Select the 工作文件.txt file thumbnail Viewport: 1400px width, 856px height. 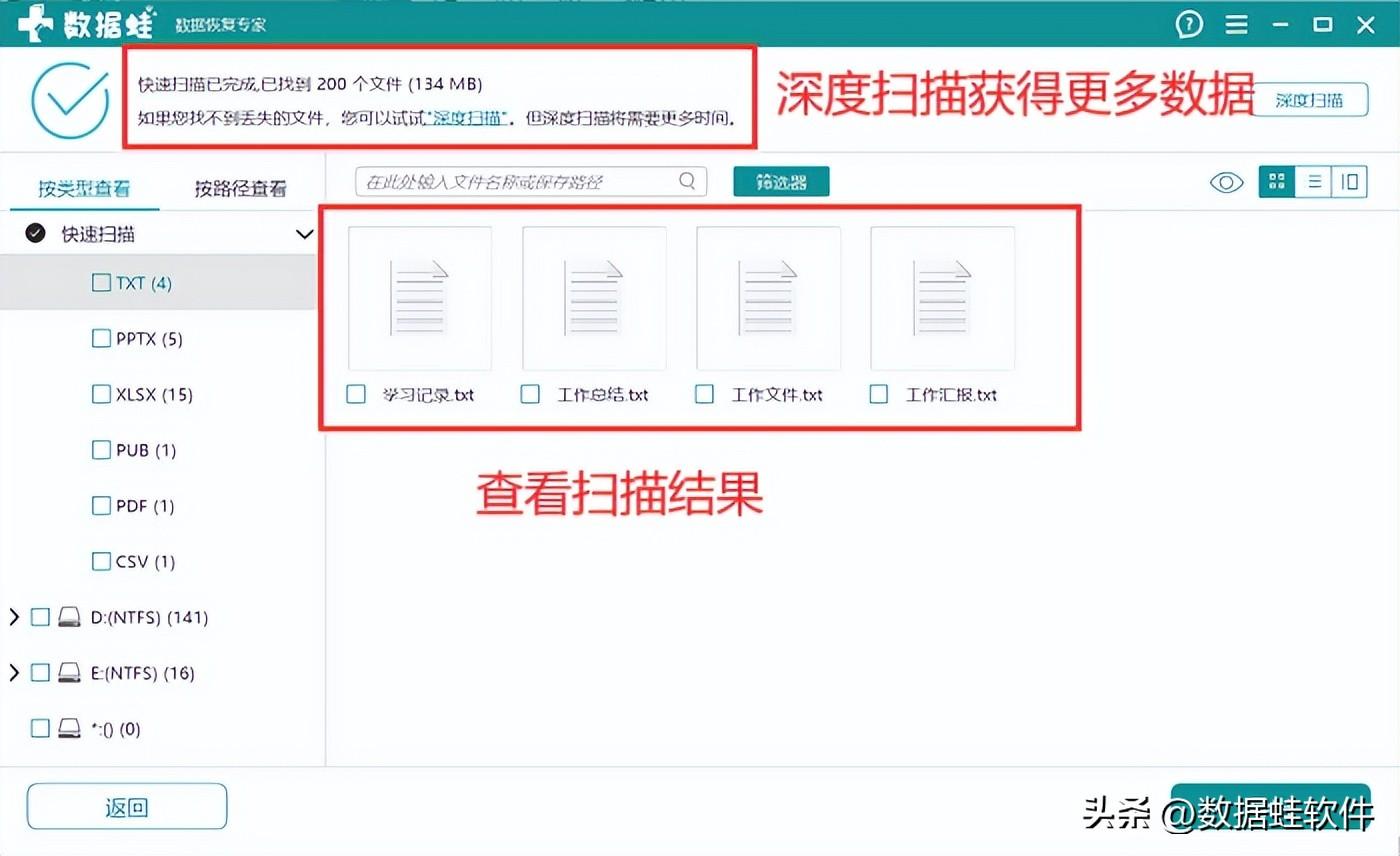[x=768, y=298]
